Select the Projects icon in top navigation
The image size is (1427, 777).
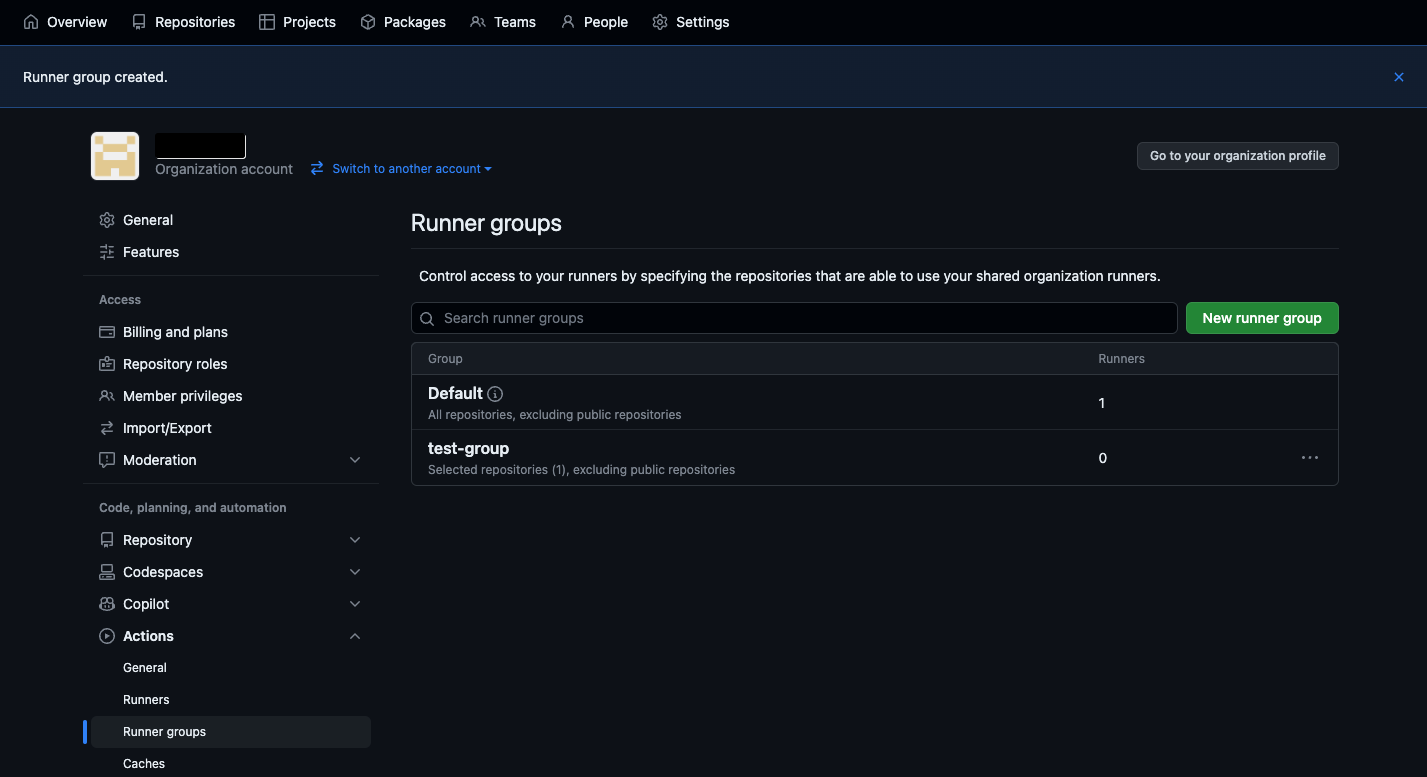[266, 21]
